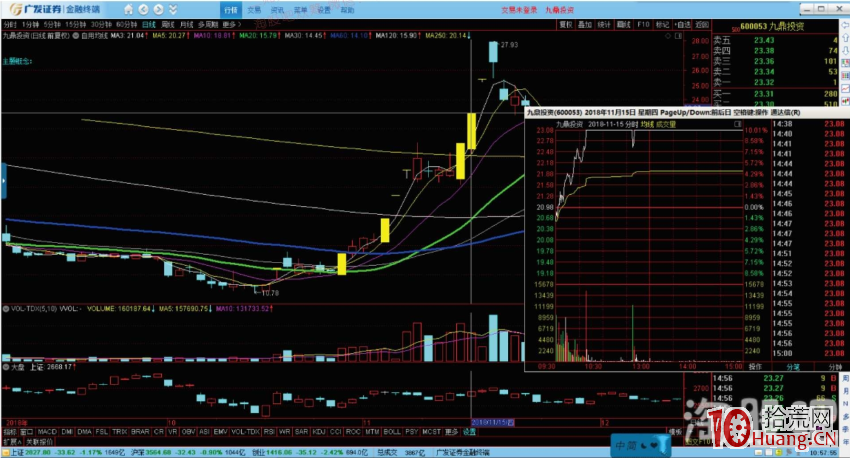Click the 复权 adjustment button

click(566, 24)
